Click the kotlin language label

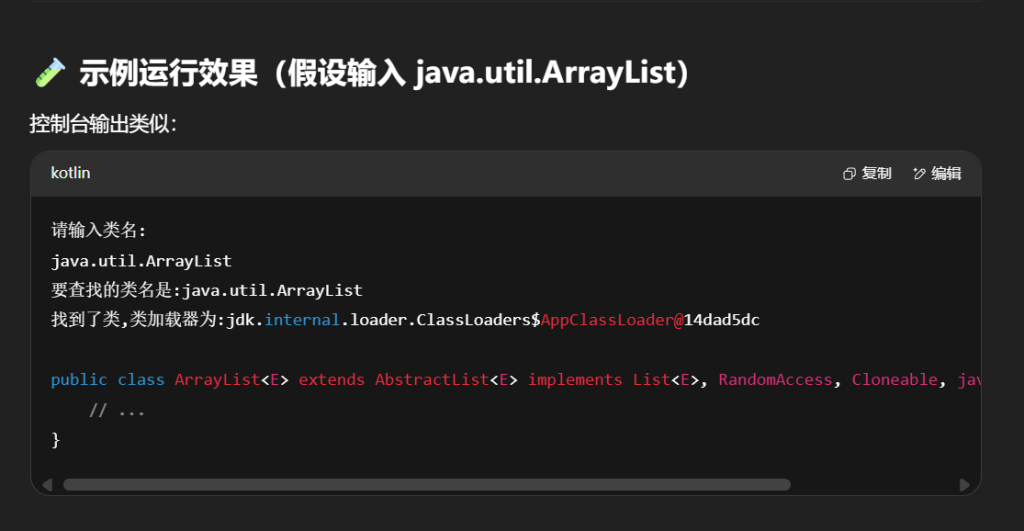pos(71,173)
